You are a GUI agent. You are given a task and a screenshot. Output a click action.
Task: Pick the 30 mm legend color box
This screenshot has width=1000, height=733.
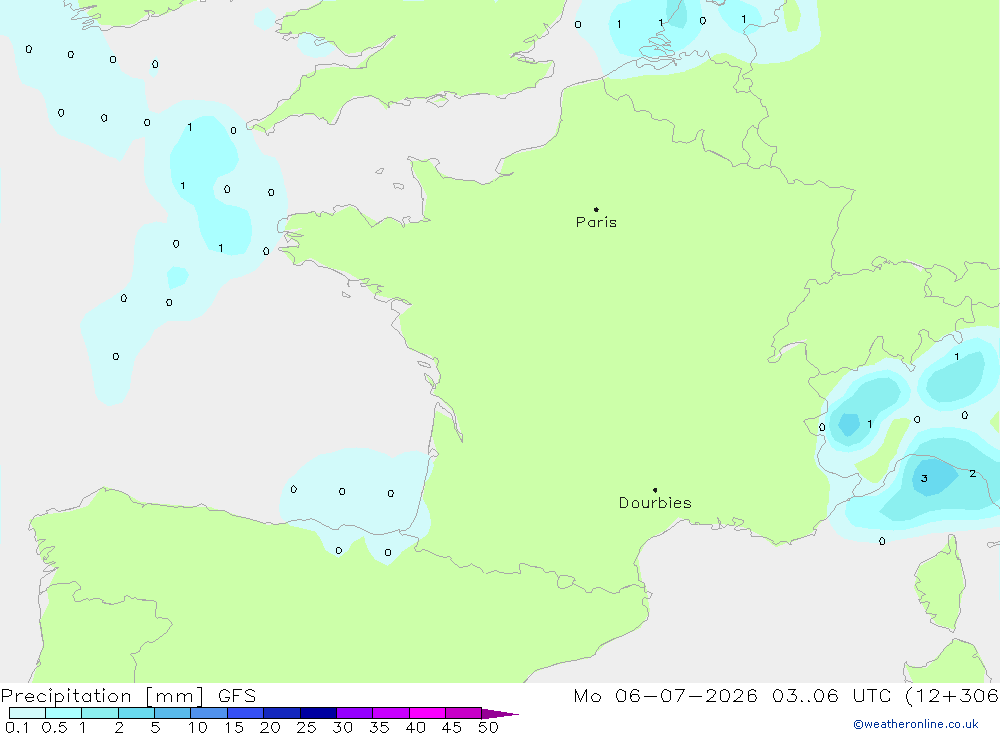[355, 713]
